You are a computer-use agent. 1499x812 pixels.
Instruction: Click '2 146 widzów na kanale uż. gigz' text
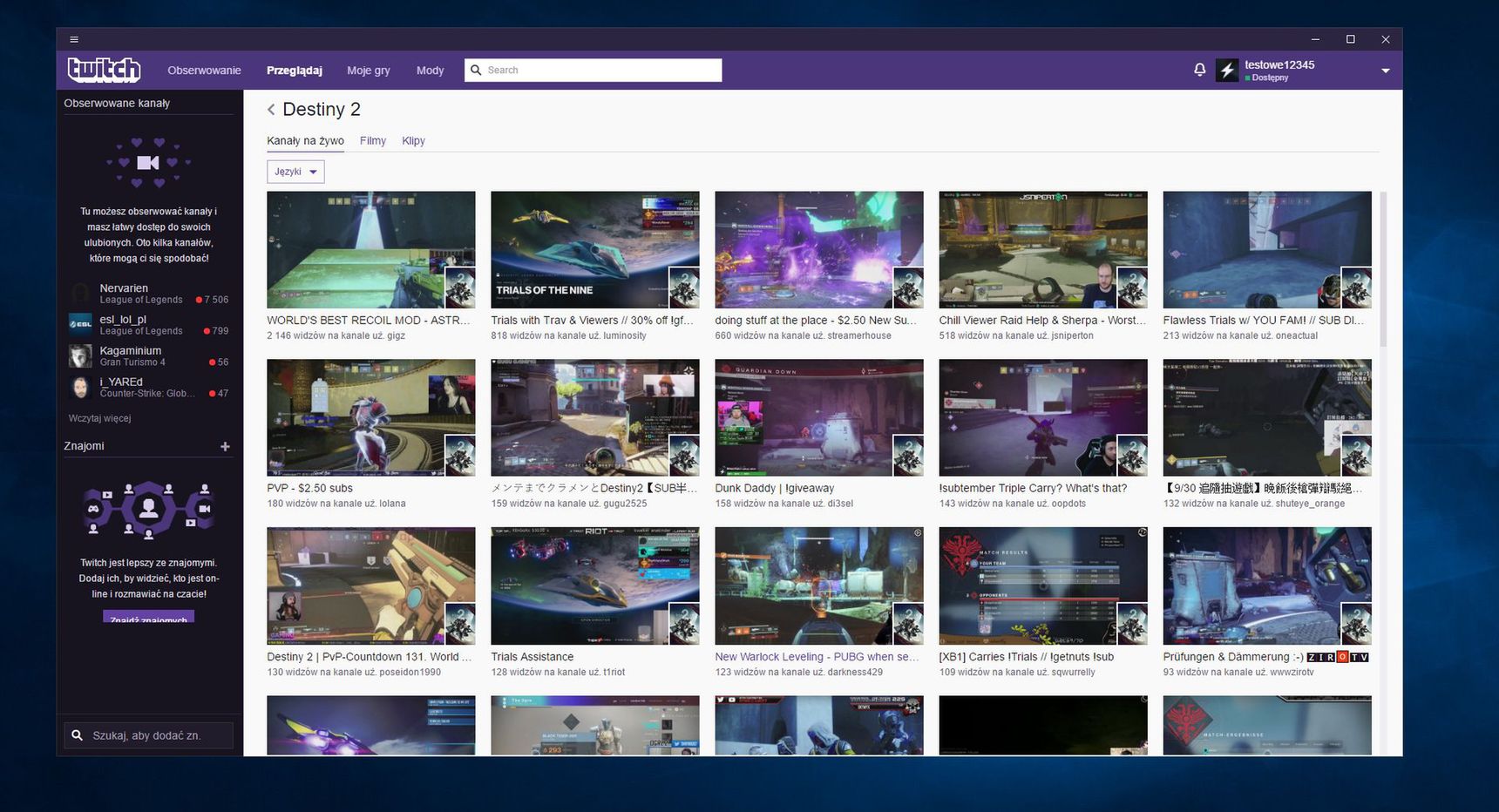click(x=336, y=335)
